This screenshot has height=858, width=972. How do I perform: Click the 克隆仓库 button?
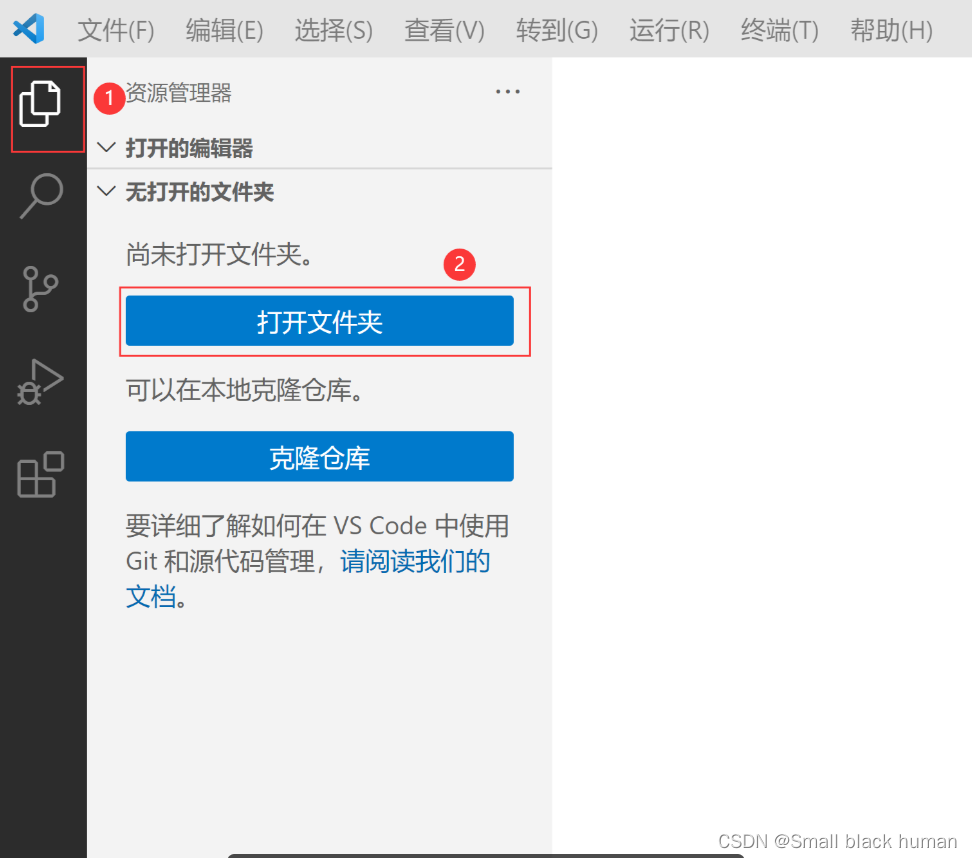[319, 457]
